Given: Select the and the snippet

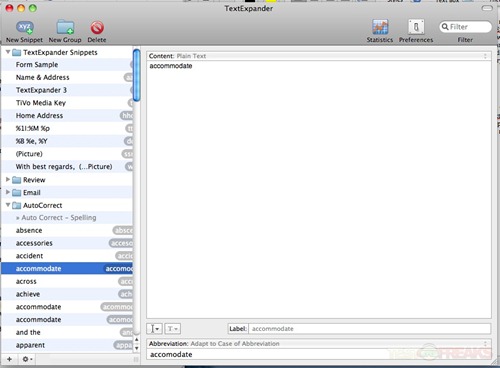Looking at the screenshot, I should tap(67, 332).
